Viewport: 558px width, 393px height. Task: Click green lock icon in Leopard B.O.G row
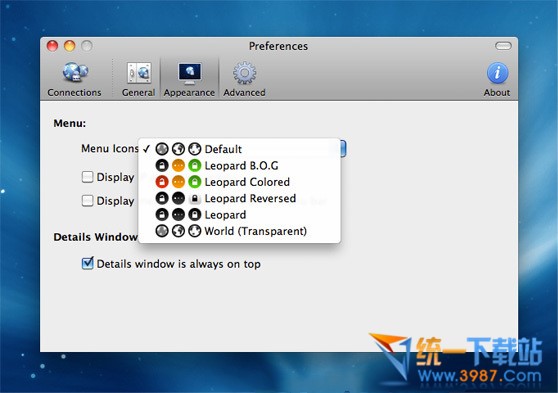(195, 166)
